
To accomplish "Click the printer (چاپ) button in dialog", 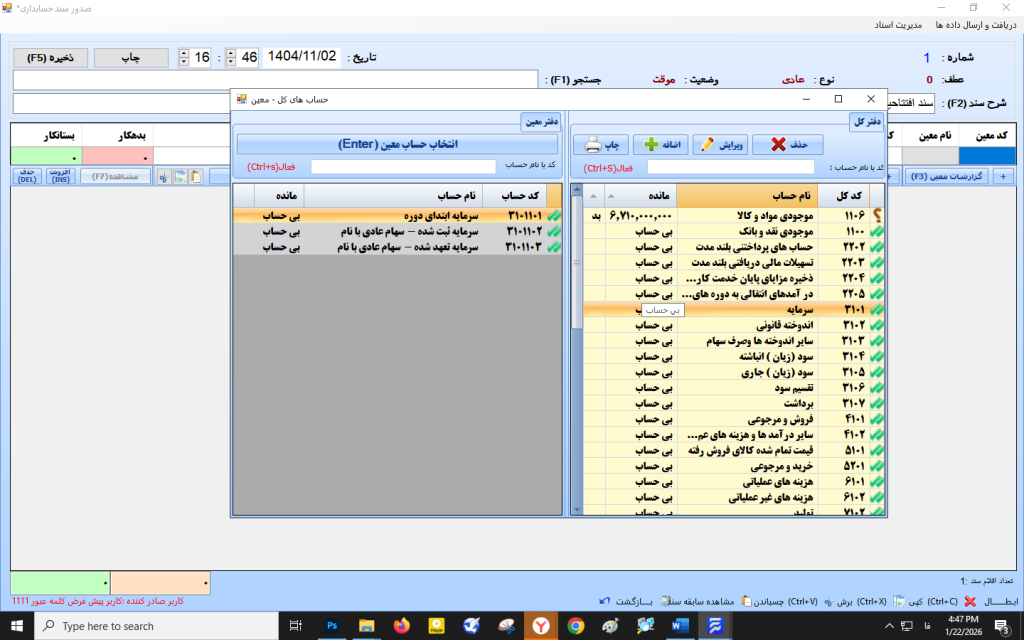I will pos(600,145).
